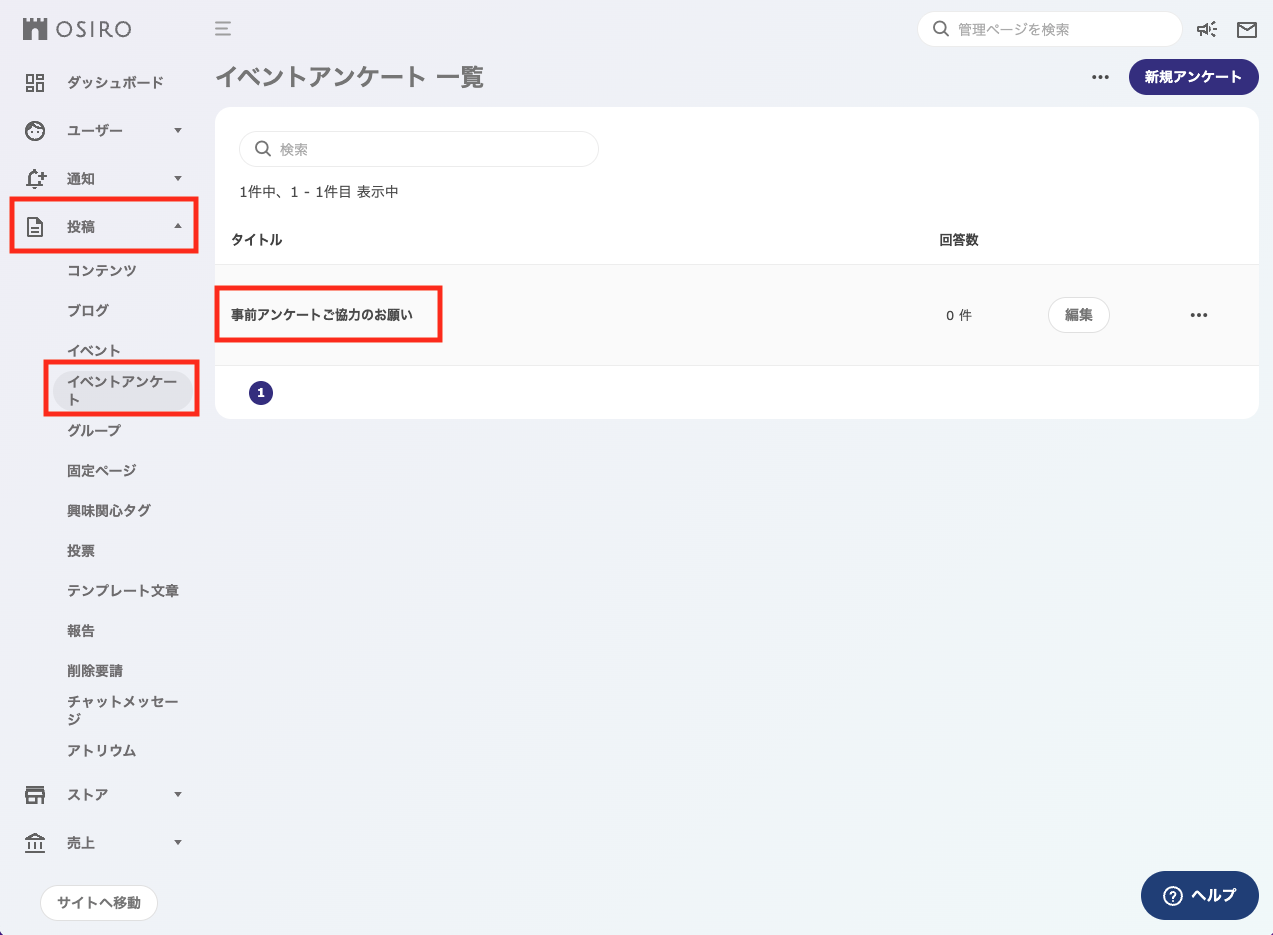
Task: Click the User face icon
Action: [35, 130]
